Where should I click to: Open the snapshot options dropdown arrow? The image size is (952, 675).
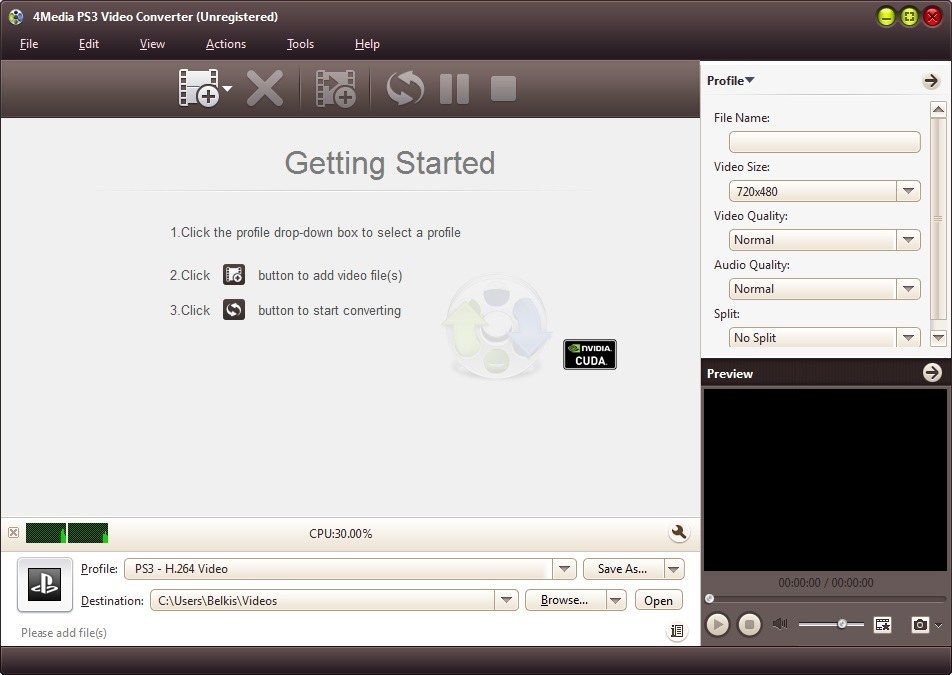tap(939, 625)
